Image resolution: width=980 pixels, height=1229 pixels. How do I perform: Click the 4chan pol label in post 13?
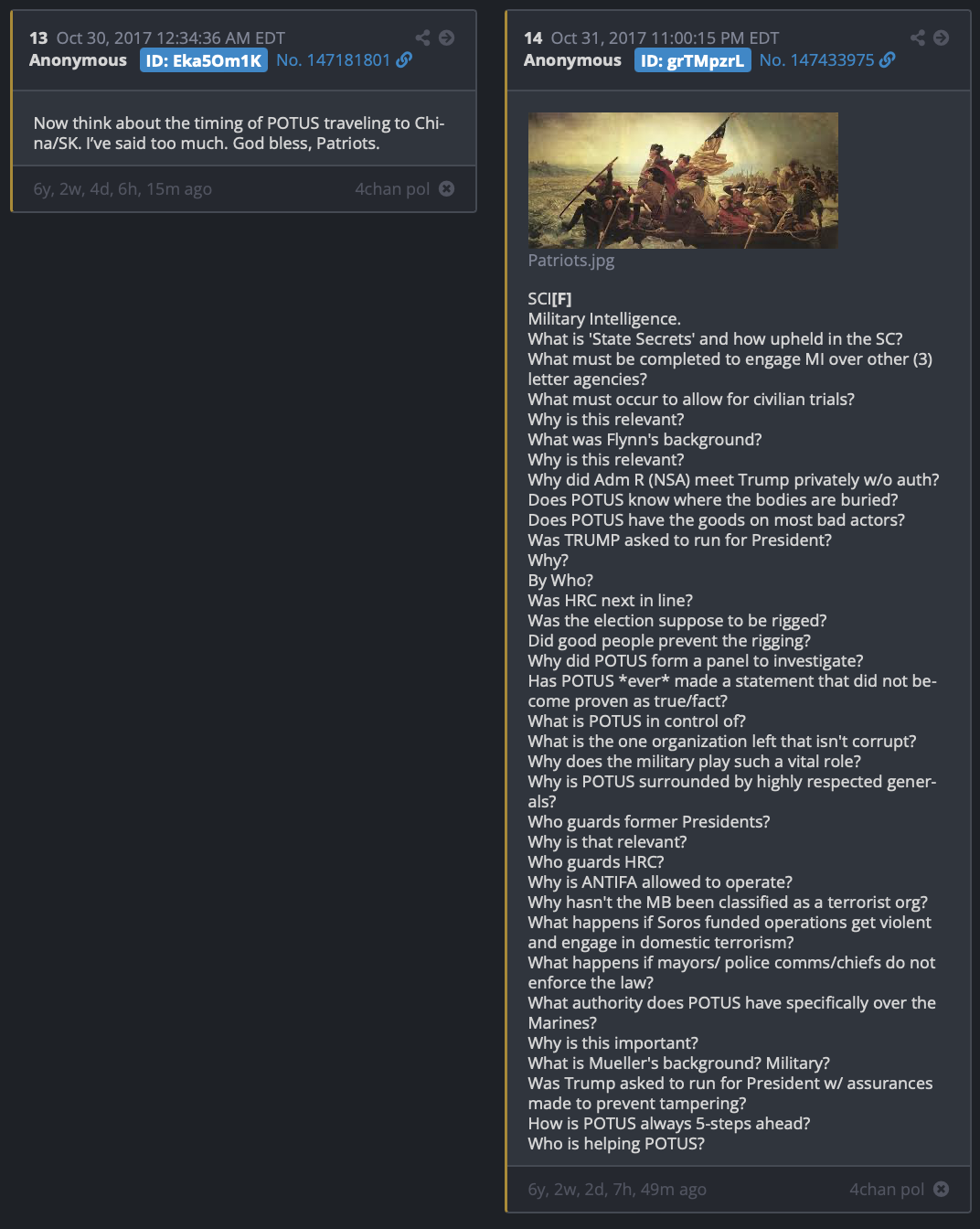pos(392,188)
